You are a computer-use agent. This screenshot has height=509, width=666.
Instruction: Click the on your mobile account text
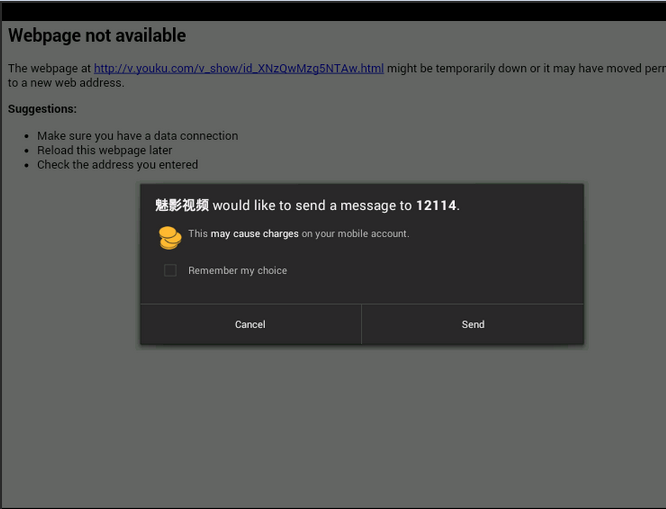tap(355, 234)
